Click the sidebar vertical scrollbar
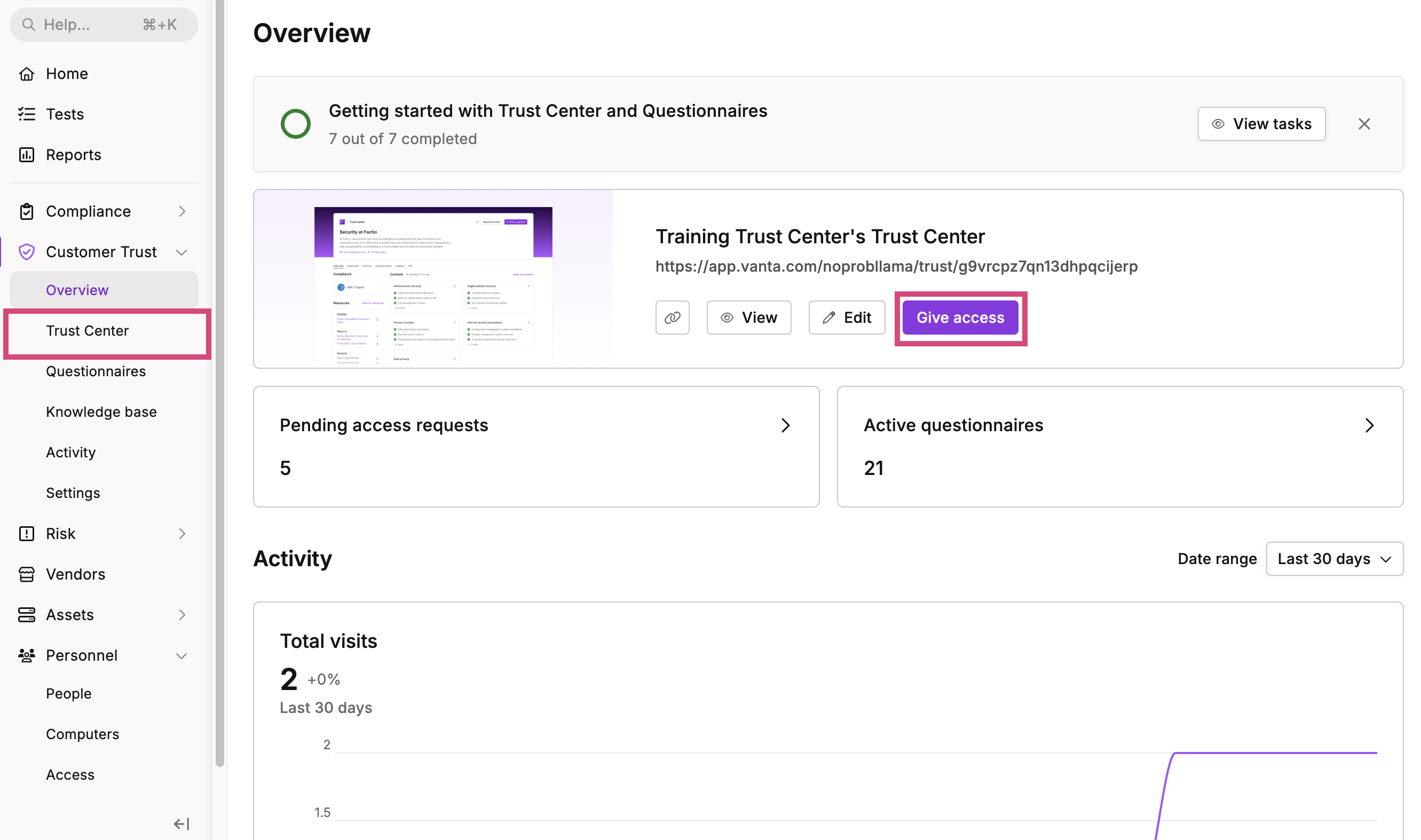 (219, 383)
